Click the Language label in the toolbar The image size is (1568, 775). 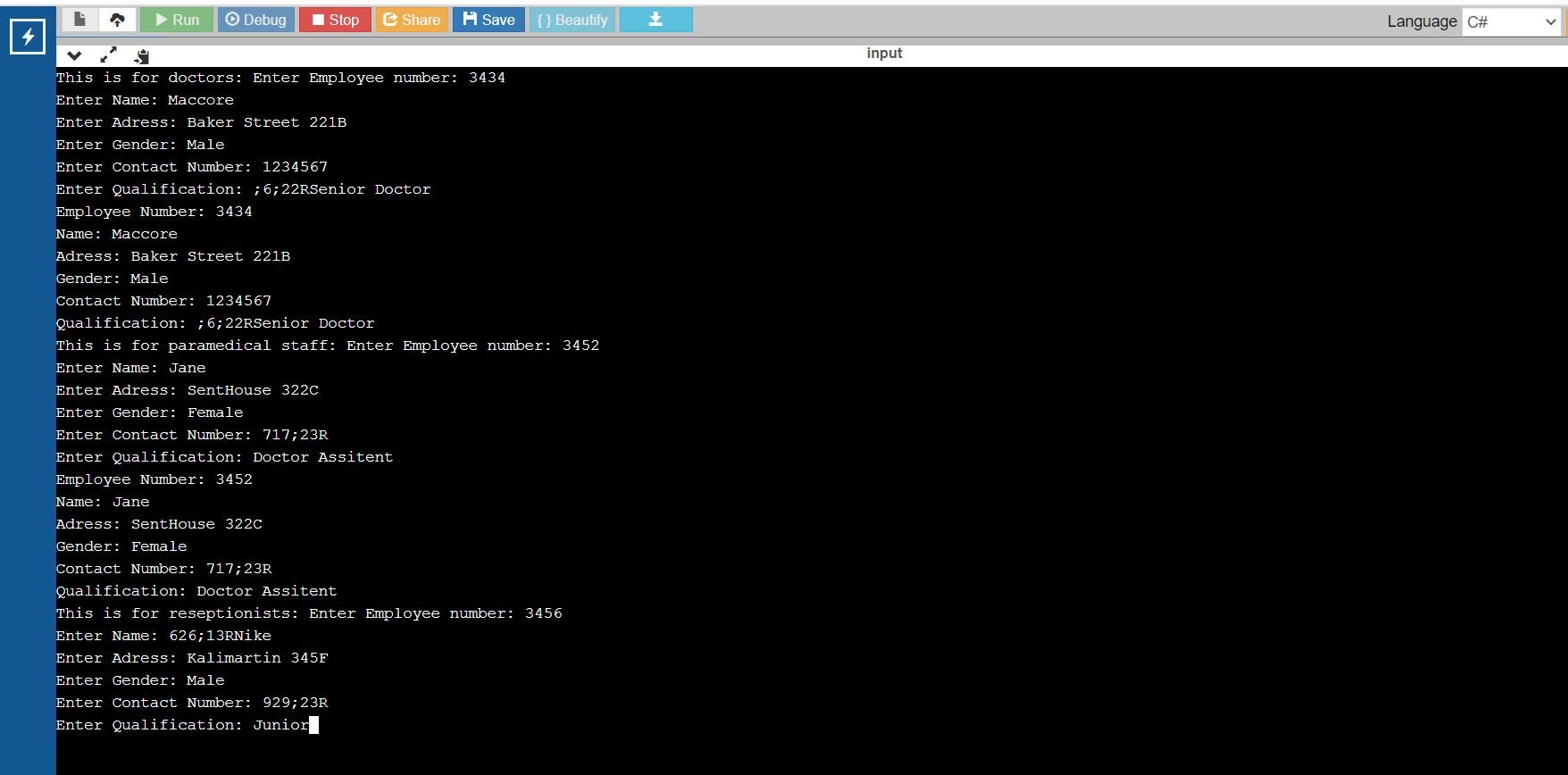point(1422,21)
